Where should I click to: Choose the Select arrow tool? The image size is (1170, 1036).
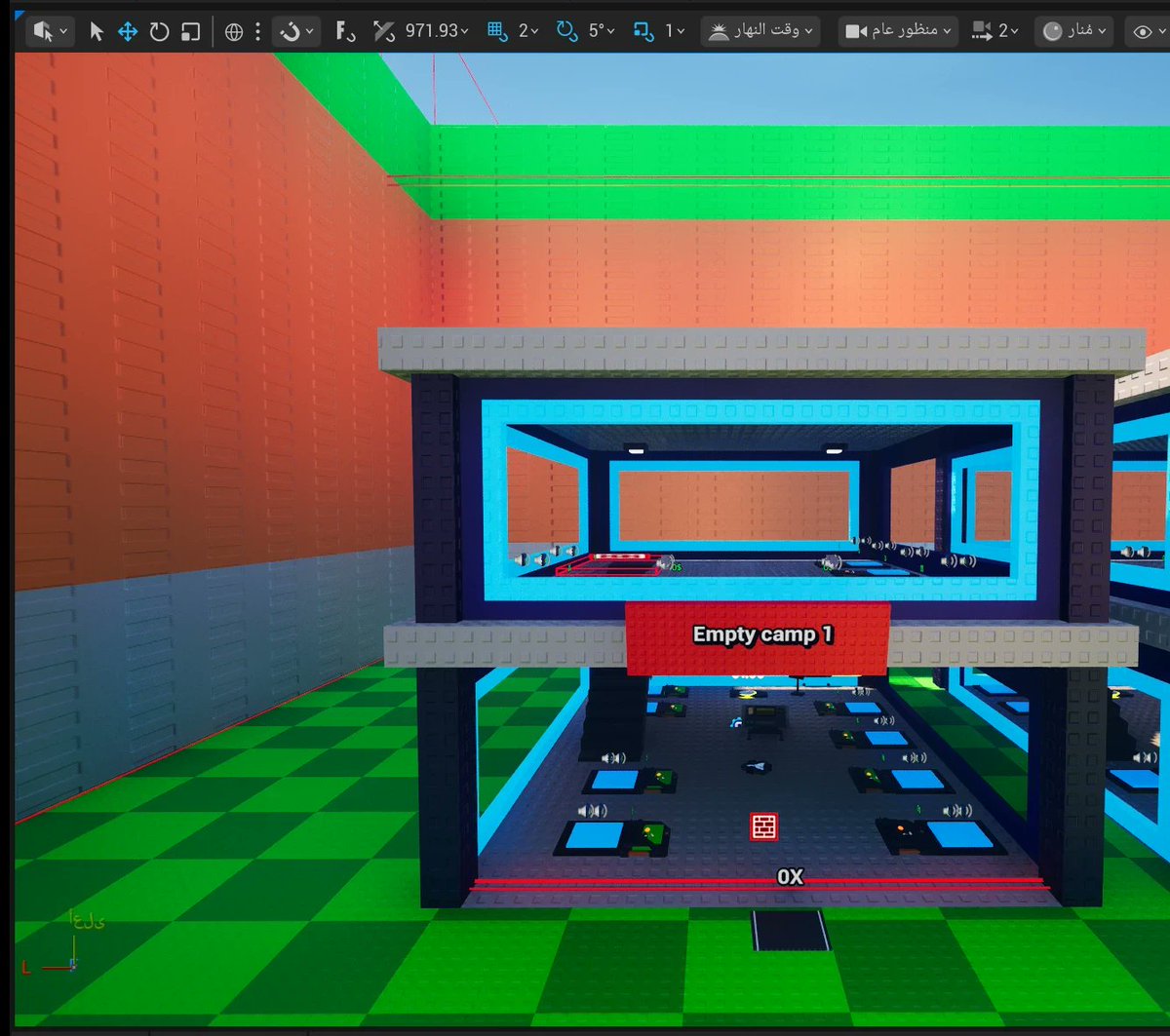click(97, 31)
